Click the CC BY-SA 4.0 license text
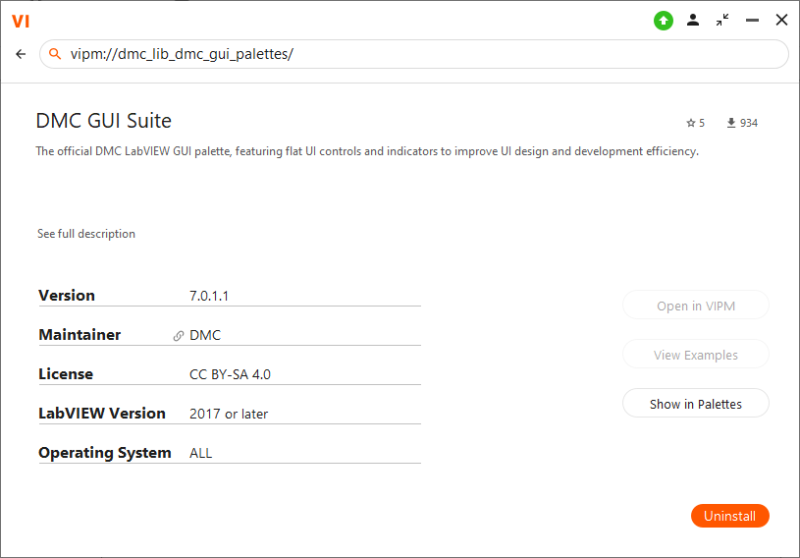This screenshot has width=800, height=558. 230,374
